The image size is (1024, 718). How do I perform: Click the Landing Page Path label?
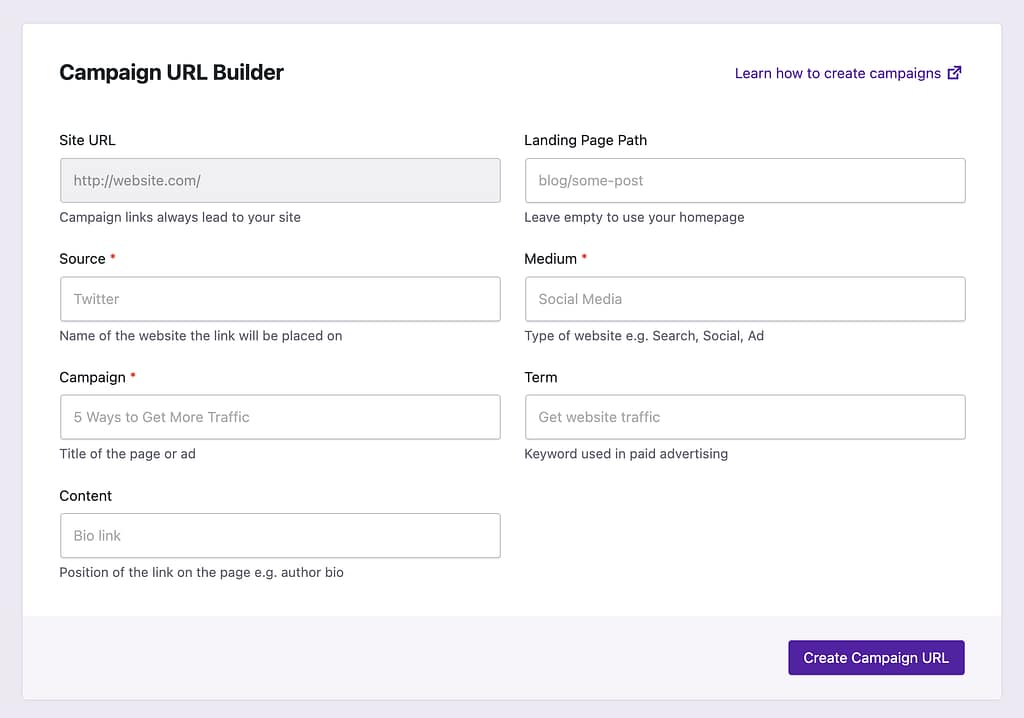(x=586, y=140)
